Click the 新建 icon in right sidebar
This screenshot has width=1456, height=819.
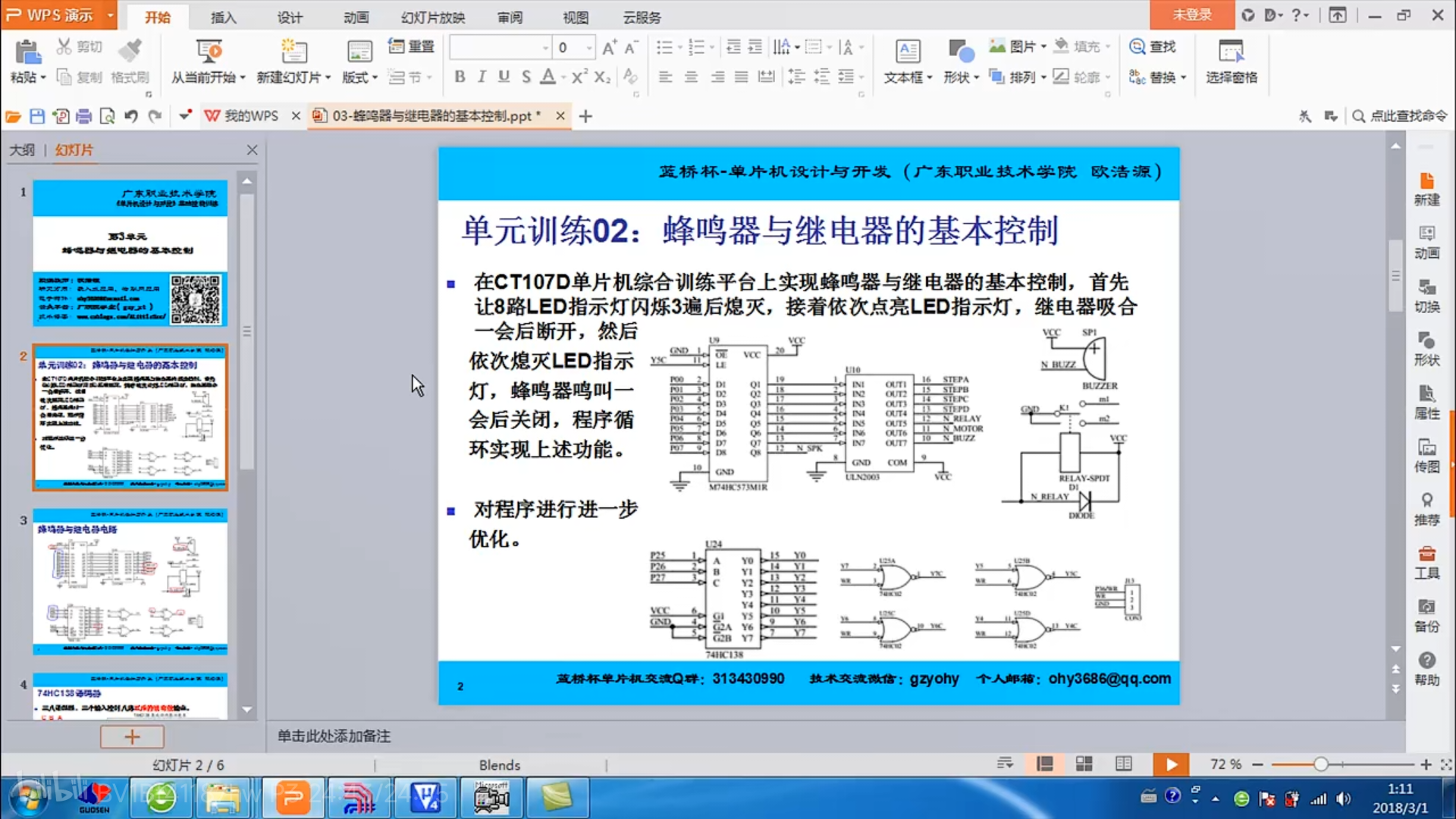point(1426,188)
